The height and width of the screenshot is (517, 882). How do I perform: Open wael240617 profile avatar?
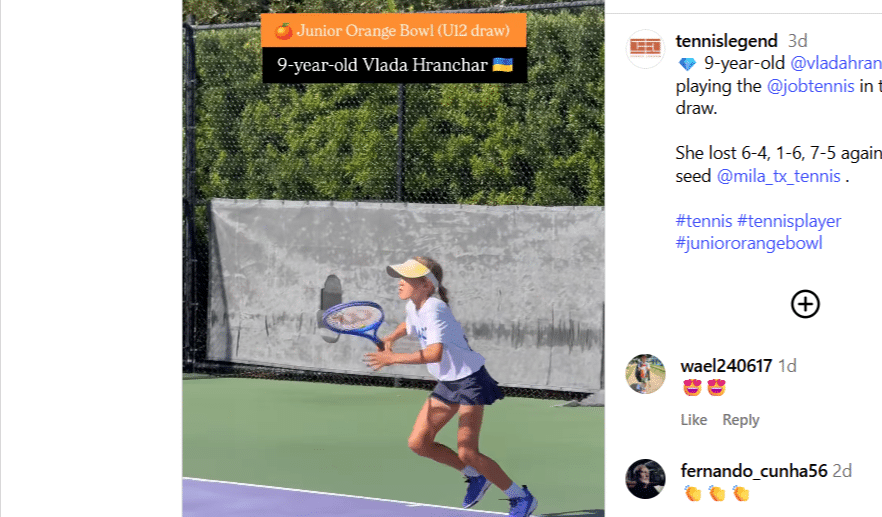[x=645, y=374]
